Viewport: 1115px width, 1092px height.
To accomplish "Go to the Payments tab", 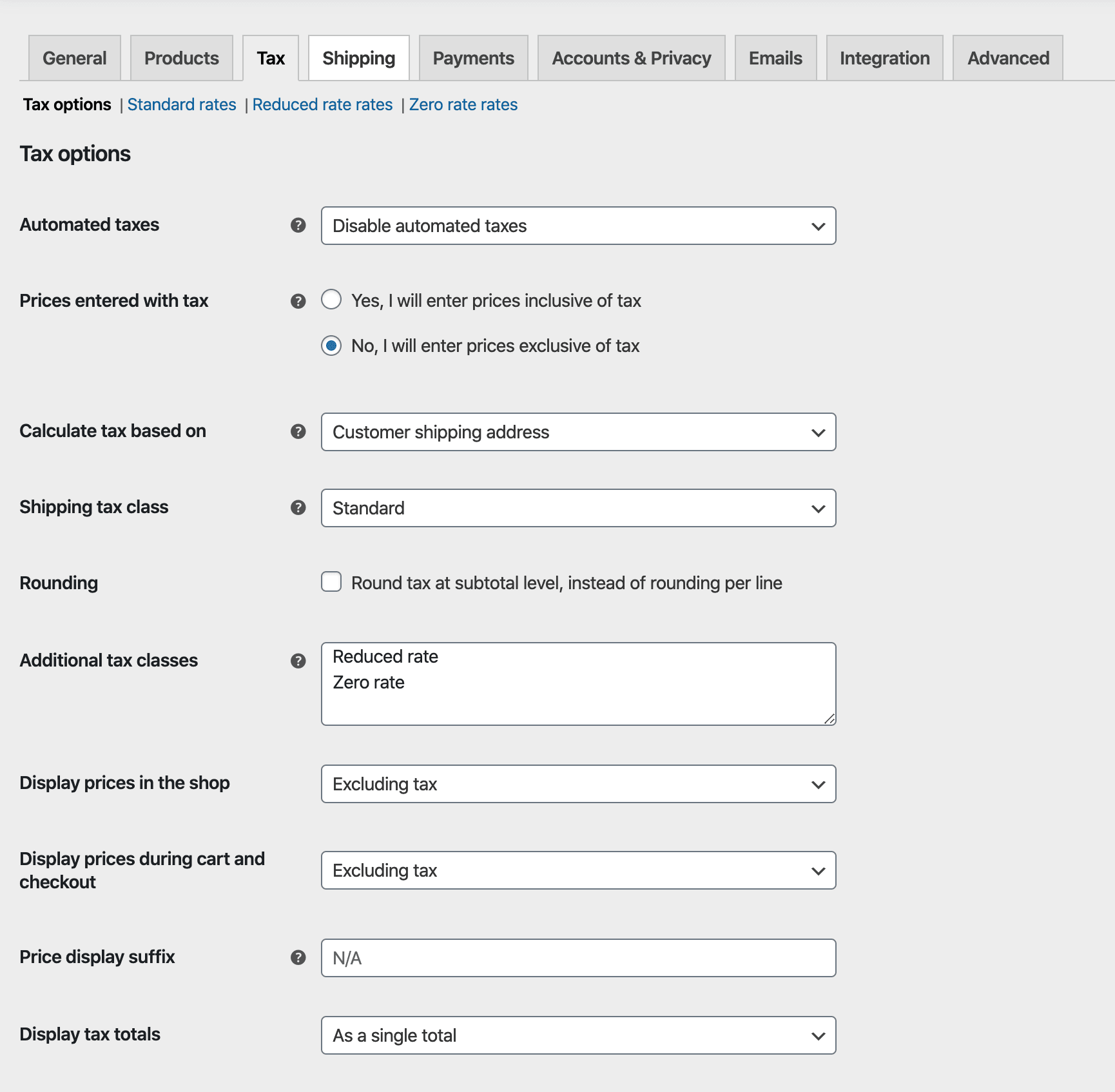I will (473, 58).
